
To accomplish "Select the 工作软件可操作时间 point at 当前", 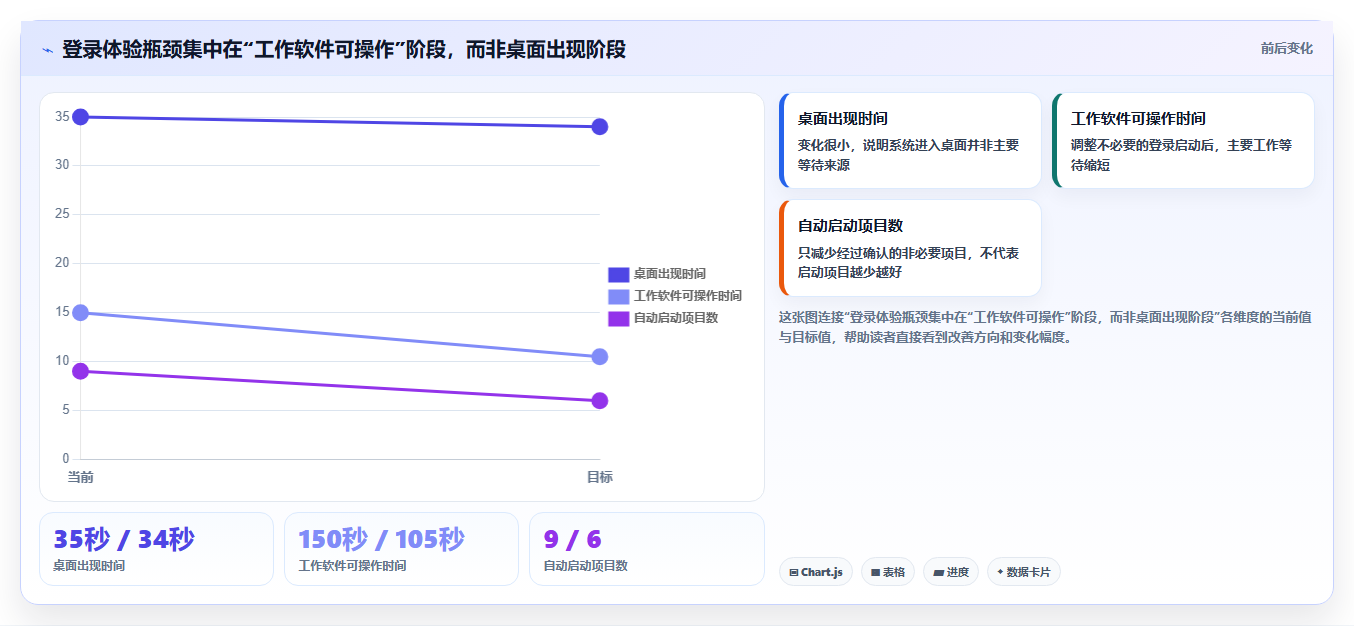I will 81,313.
